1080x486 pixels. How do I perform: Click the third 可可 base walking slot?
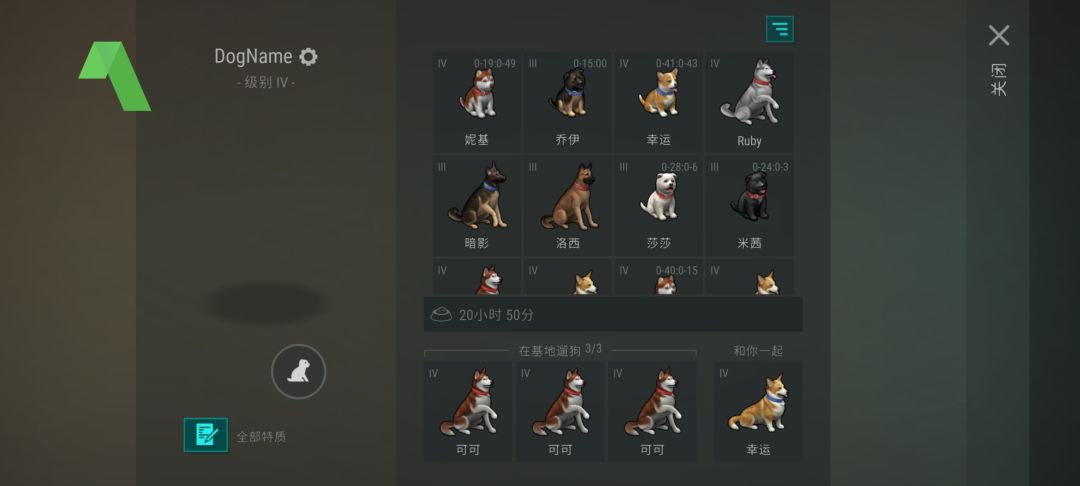click(x=652, y=412)
